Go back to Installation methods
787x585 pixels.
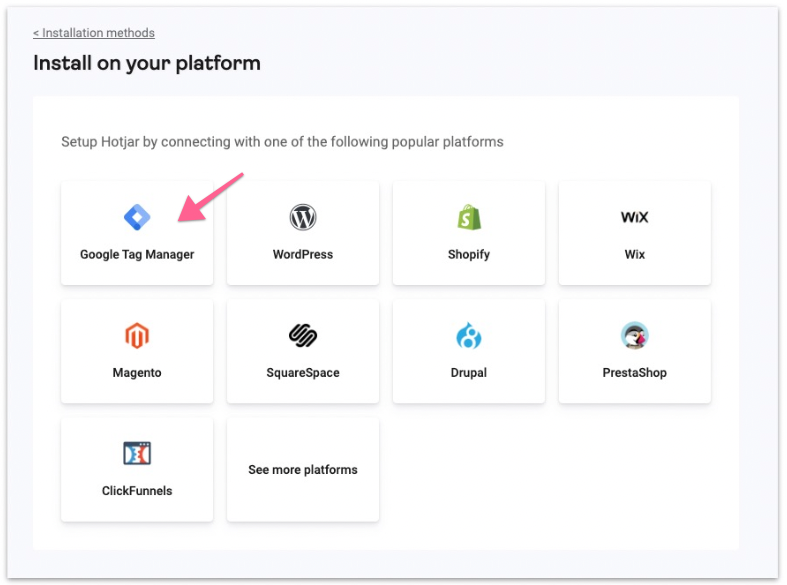point(94,33)
